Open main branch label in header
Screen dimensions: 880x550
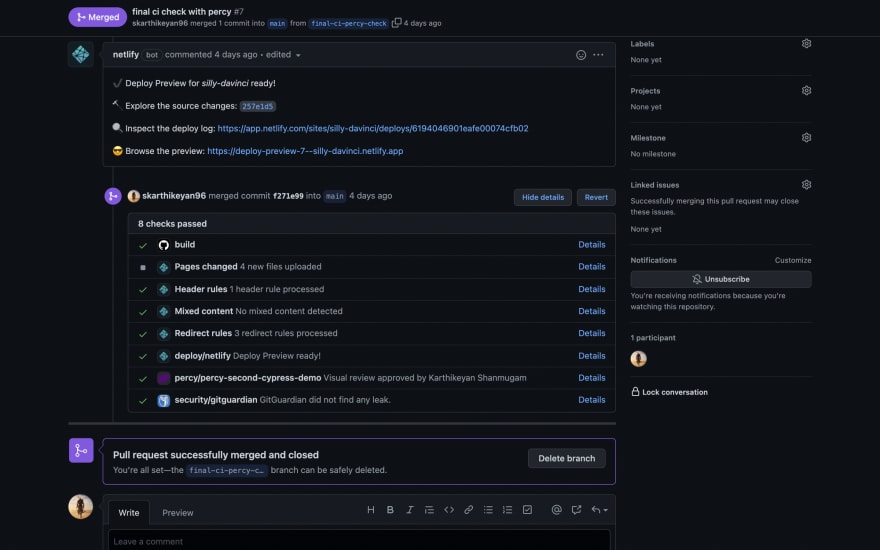click(277, 24)
